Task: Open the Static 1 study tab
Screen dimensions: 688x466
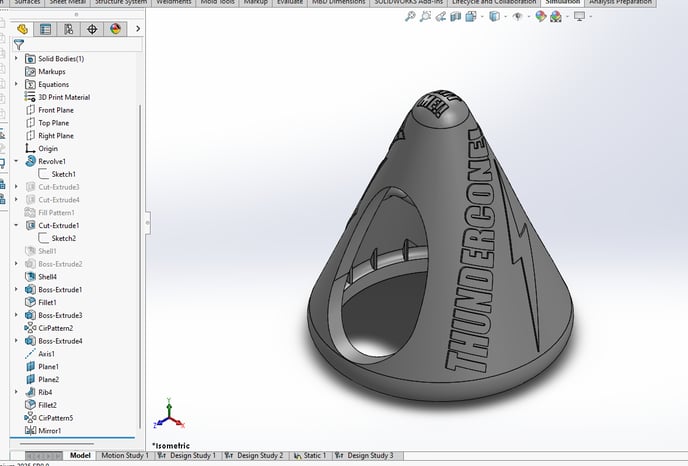Action: 311,455
